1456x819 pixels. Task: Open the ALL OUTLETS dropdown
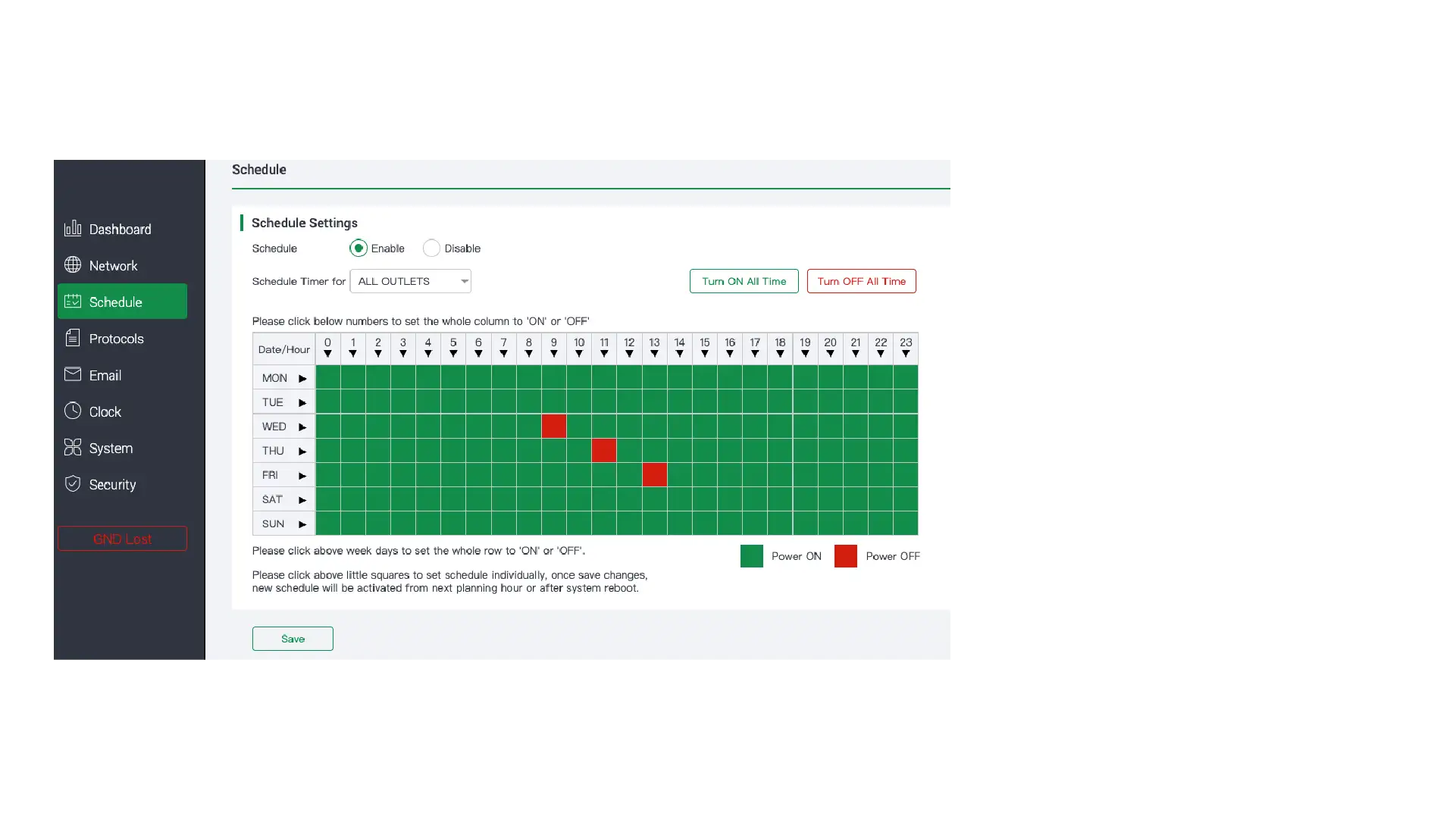pyautogui.click(x=410, y=281)
